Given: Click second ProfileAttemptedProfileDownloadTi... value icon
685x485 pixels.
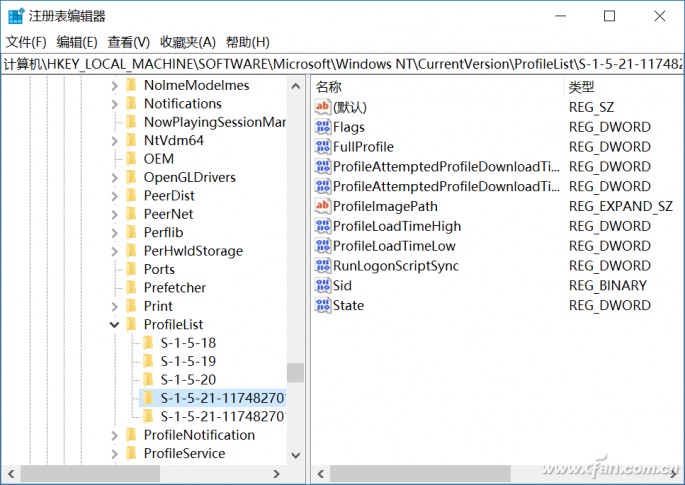Looking at the screenshot, I should click(322, 187).
